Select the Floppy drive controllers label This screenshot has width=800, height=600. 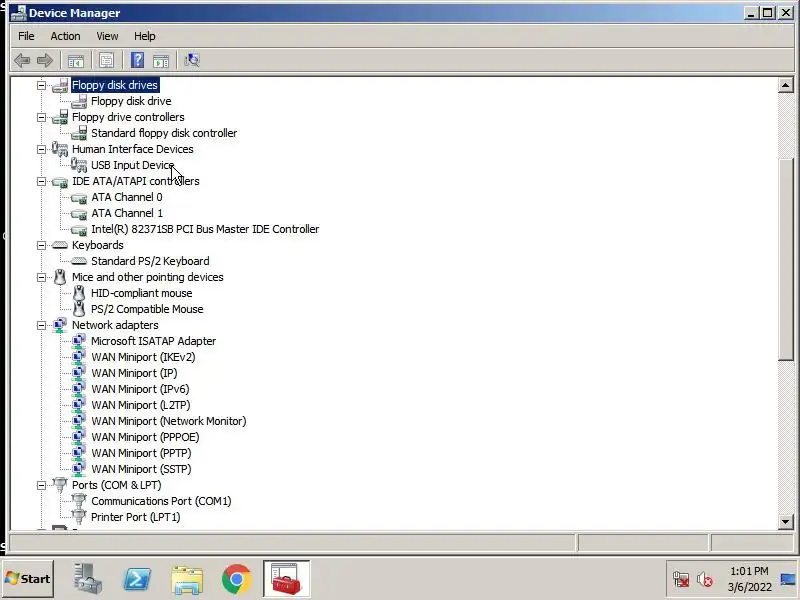pos(128,117)
